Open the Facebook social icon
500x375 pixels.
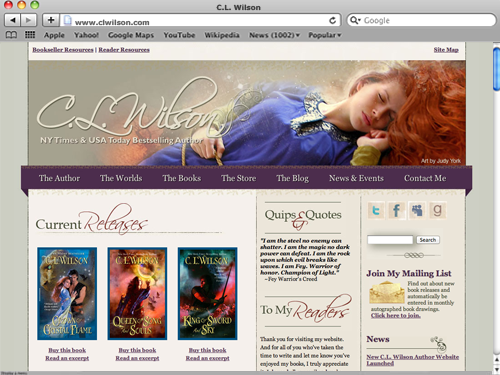tap(396, 210)
